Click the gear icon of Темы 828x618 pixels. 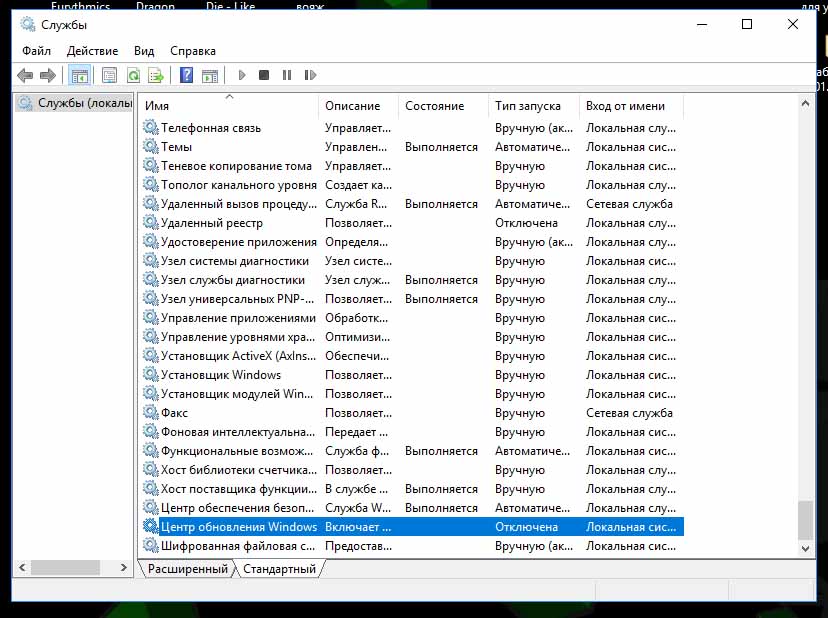pyautogui.click(x=150, y=146)
